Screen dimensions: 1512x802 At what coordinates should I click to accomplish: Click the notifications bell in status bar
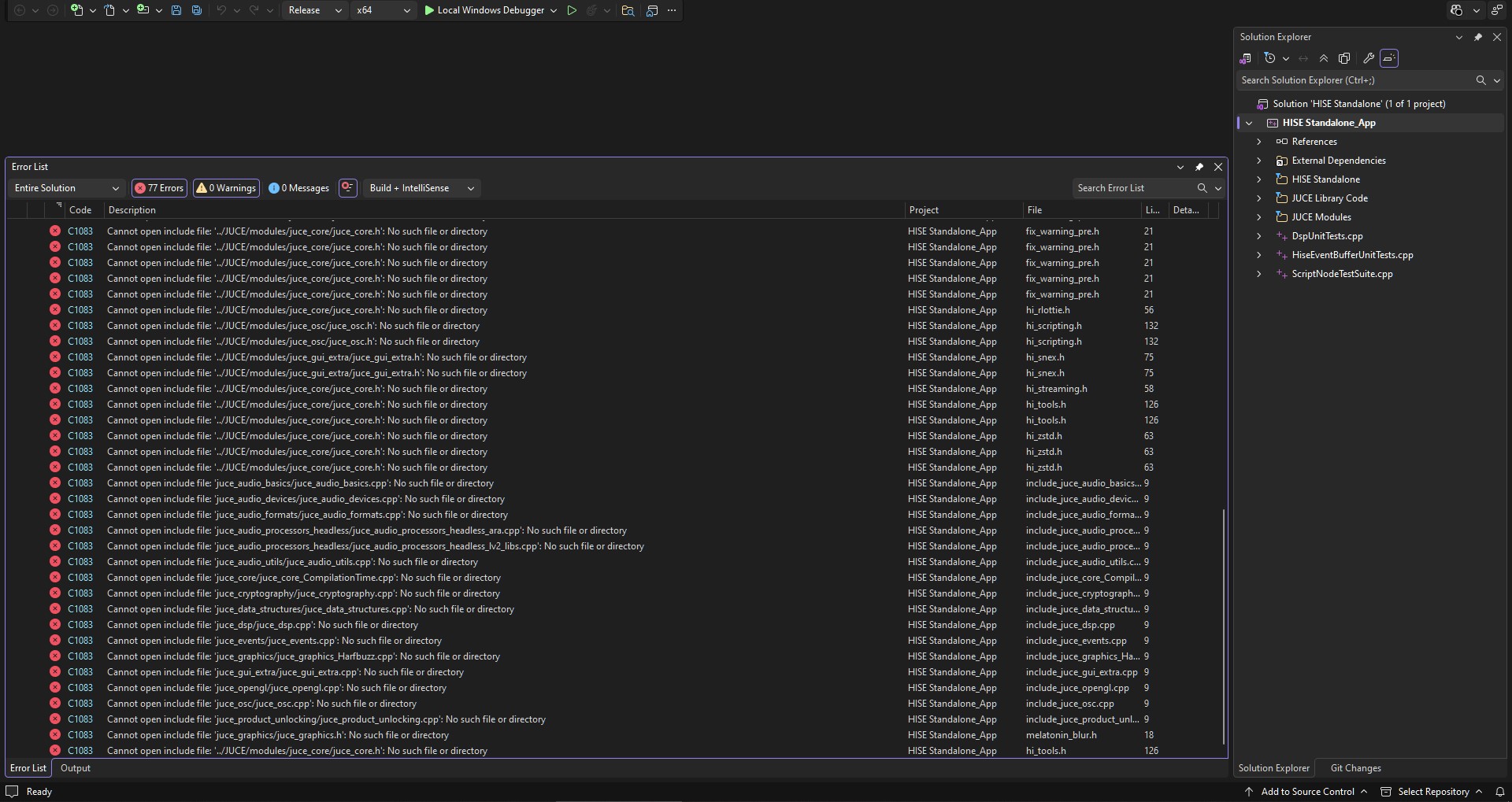(1500, 792)
